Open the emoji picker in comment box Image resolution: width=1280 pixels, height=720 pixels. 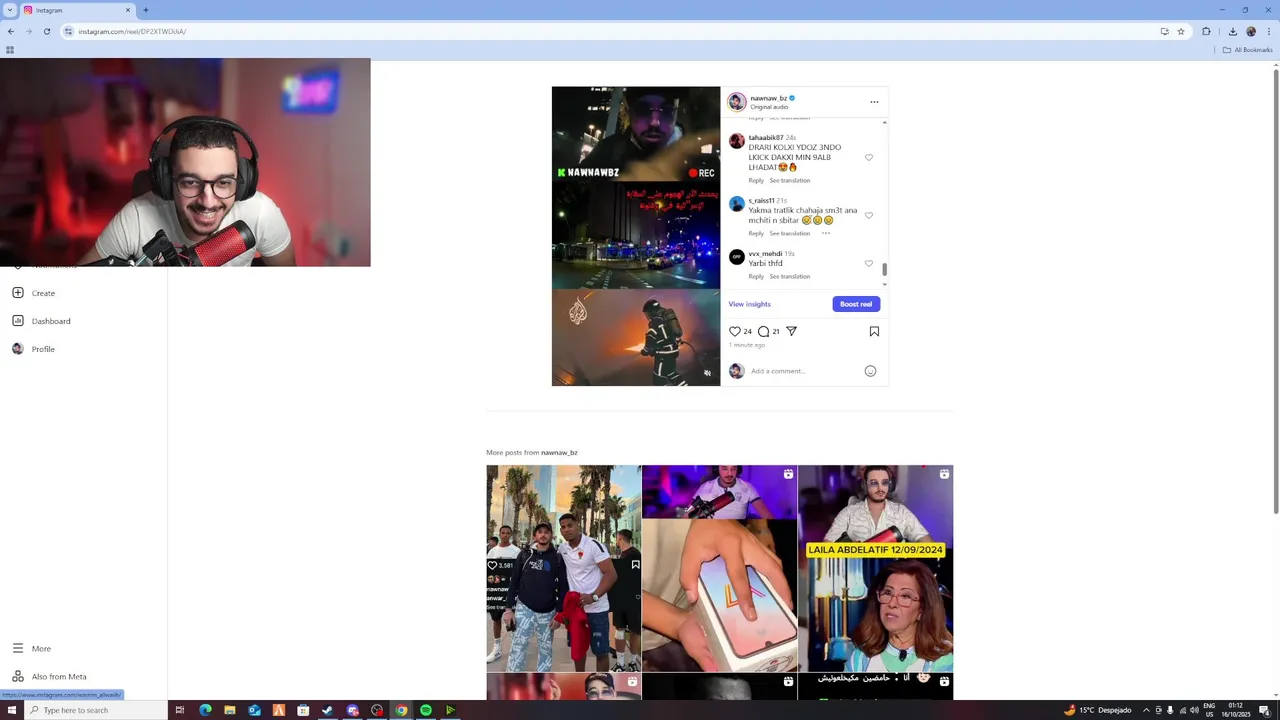pyautogui.click(x=870, y=371)
